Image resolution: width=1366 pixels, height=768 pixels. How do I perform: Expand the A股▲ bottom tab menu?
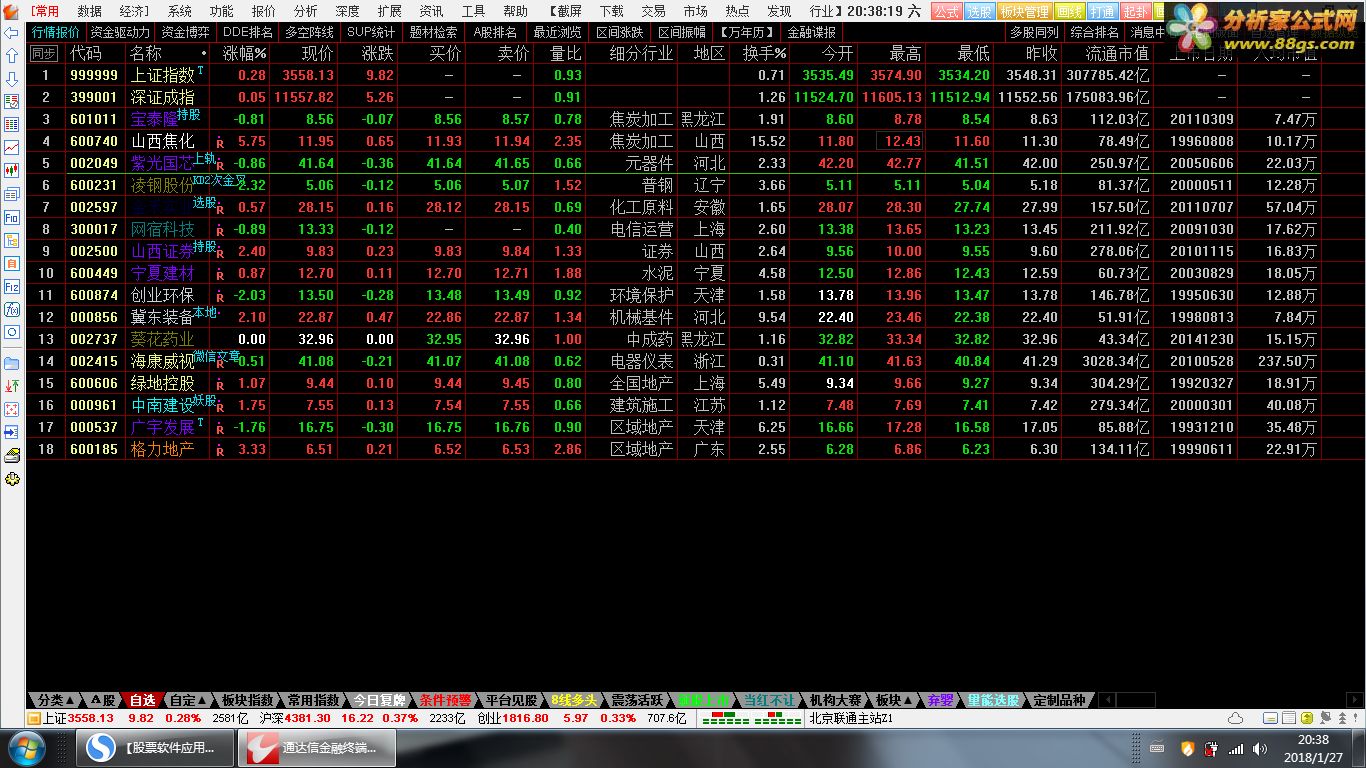click(103, 700)
